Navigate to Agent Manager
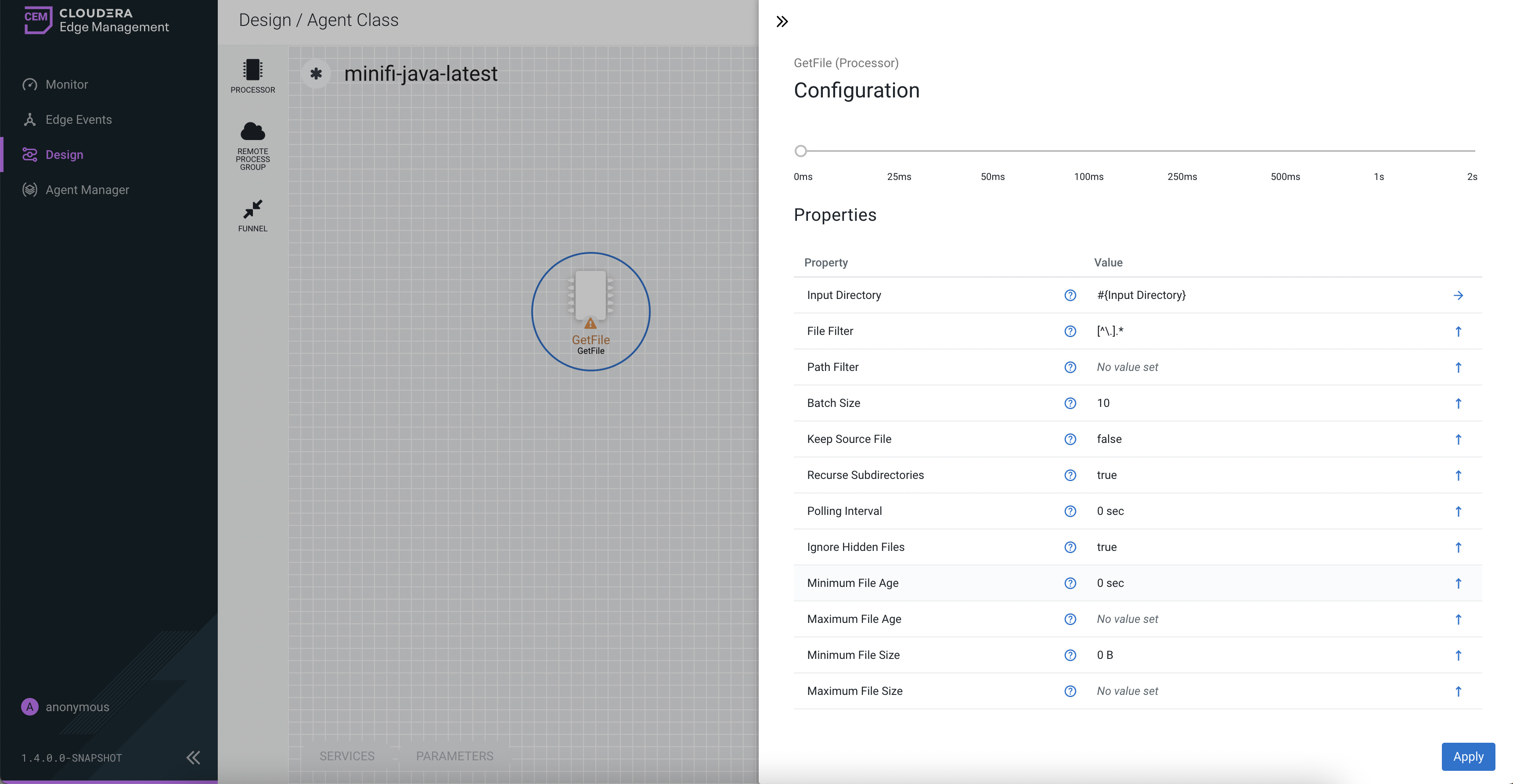The height and width of the screenshot is (784, 1513). 87,190
